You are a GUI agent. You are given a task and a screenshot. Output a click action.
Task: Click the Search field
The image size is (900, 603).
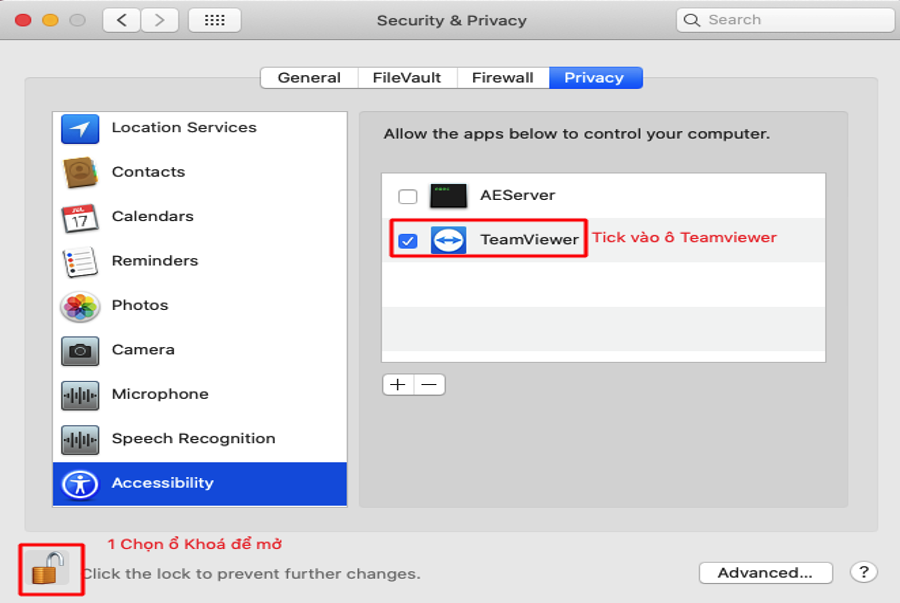point(785,20)
